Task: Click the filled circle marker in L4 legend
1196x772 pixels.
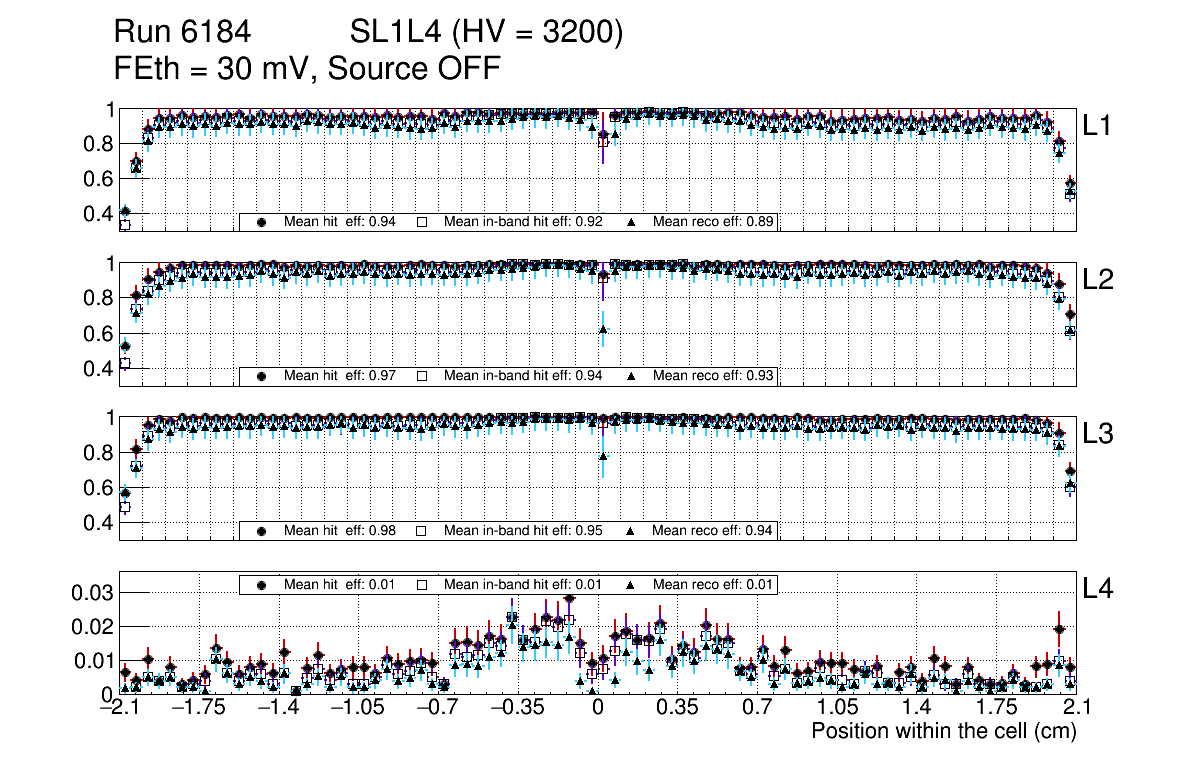Action: point(262,585)
